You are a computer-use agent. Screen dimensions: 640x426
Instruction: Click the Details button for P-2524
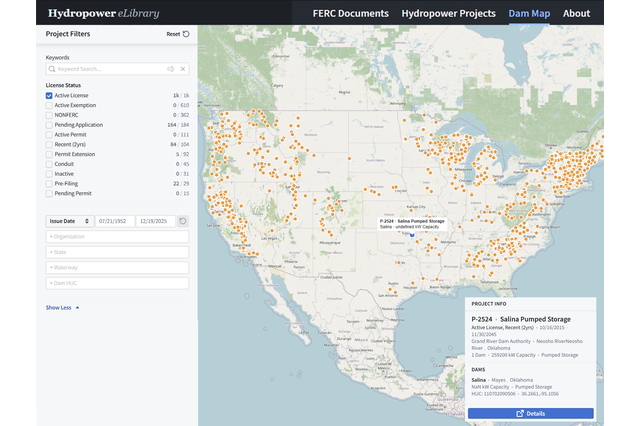pyautogui.click(x=531, y=413)
